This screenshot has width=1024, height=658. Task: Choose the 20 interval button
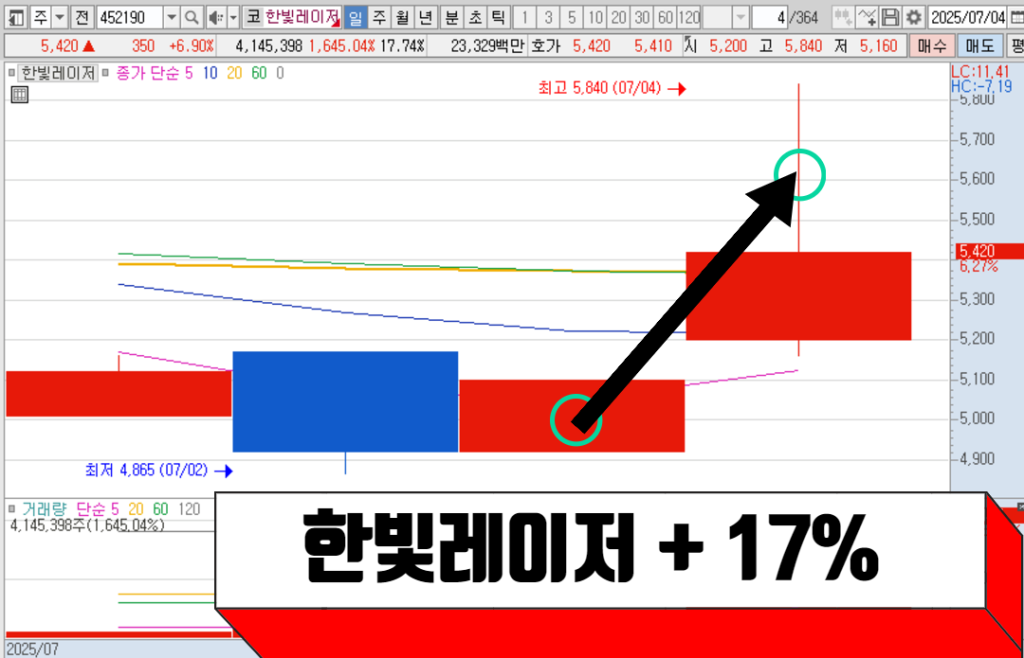(619, 17)
